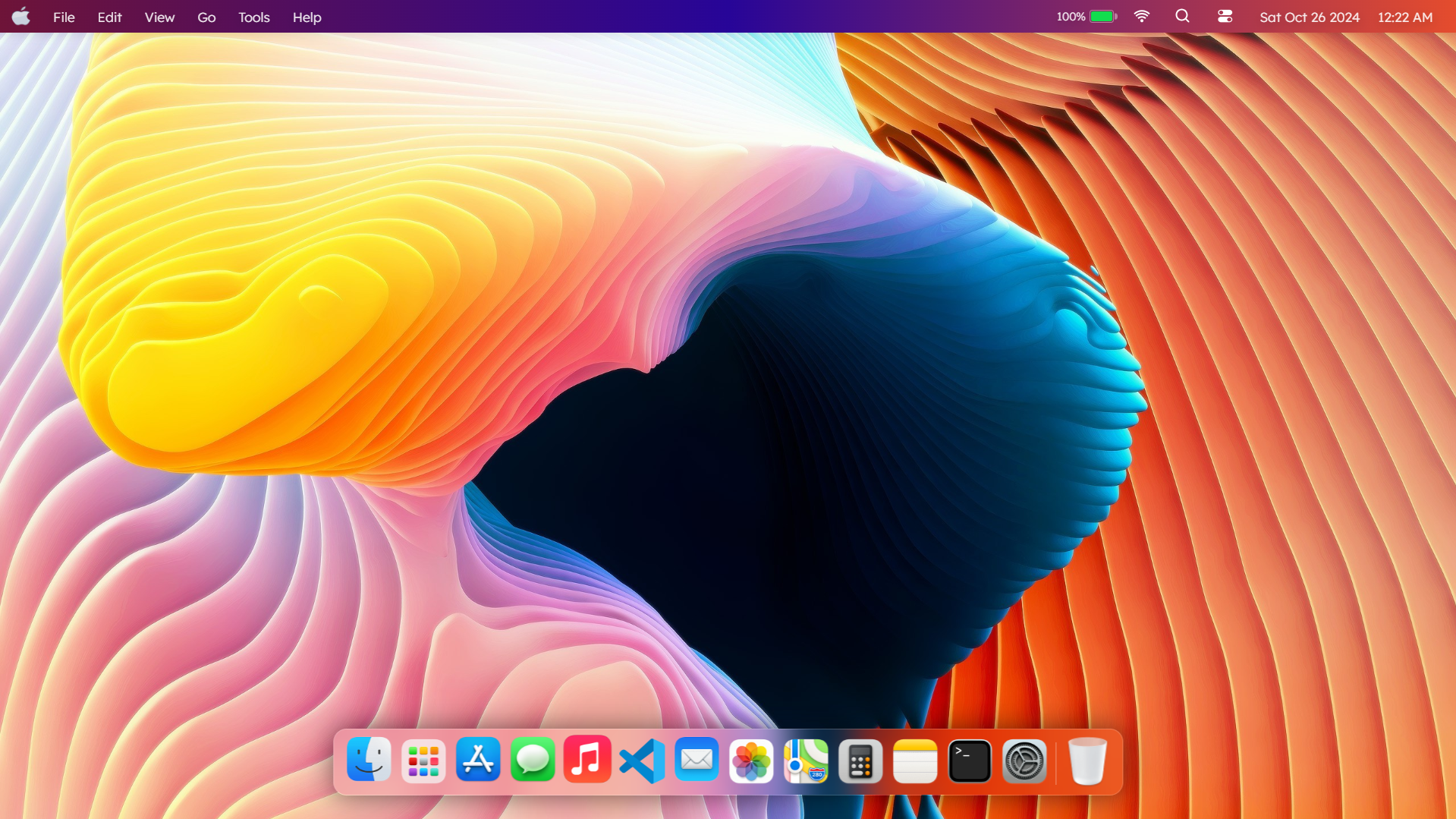1456x819 pixels.
Task: Click the Apple logo menu
Action: pyautogui.click(x=21, y=17)
